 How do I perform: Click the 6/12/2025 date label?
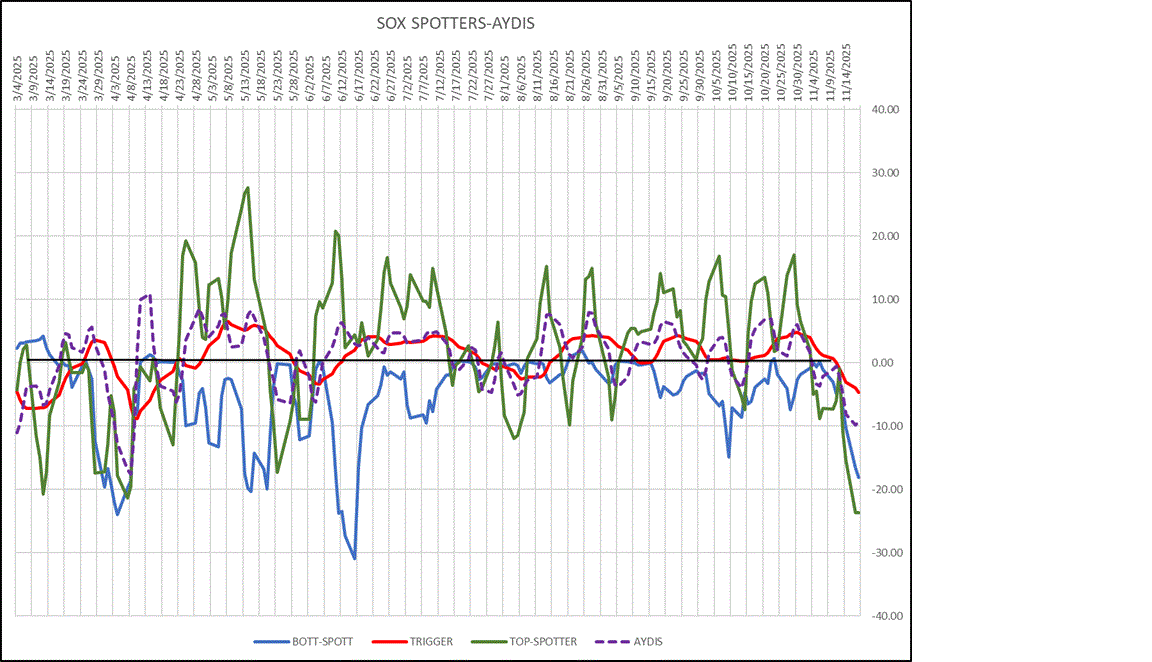(x=343, y=76)
